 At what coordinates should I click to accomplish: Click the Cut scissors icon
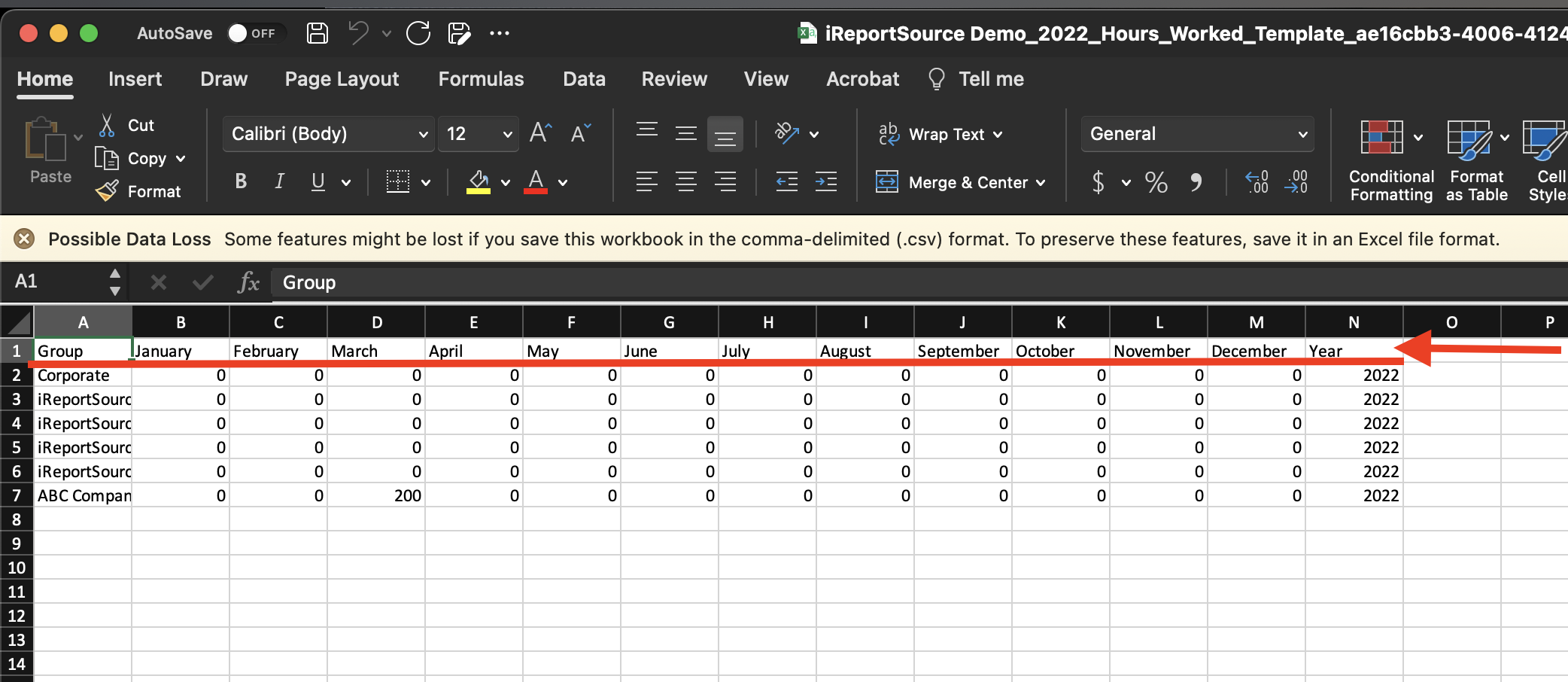click(x=107, y=125)
